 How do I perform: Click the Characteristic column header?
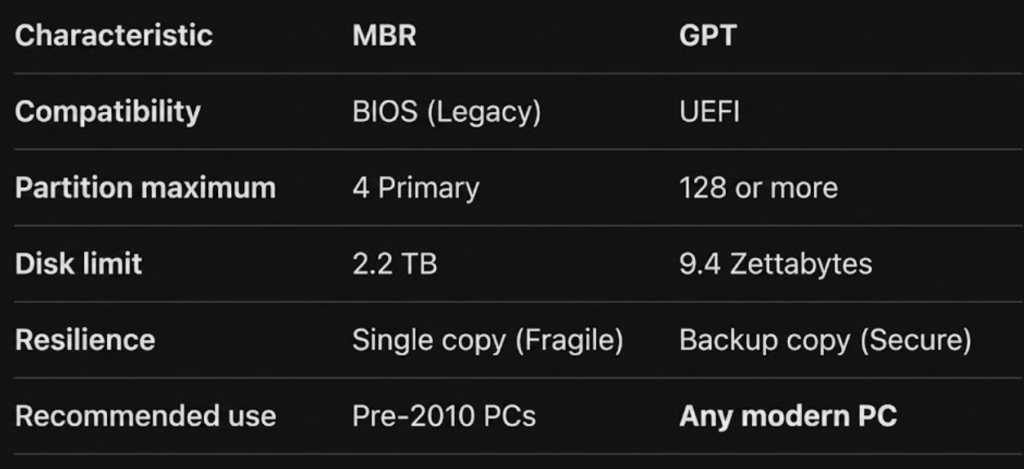pyautogui.click(x=113, y=35)
